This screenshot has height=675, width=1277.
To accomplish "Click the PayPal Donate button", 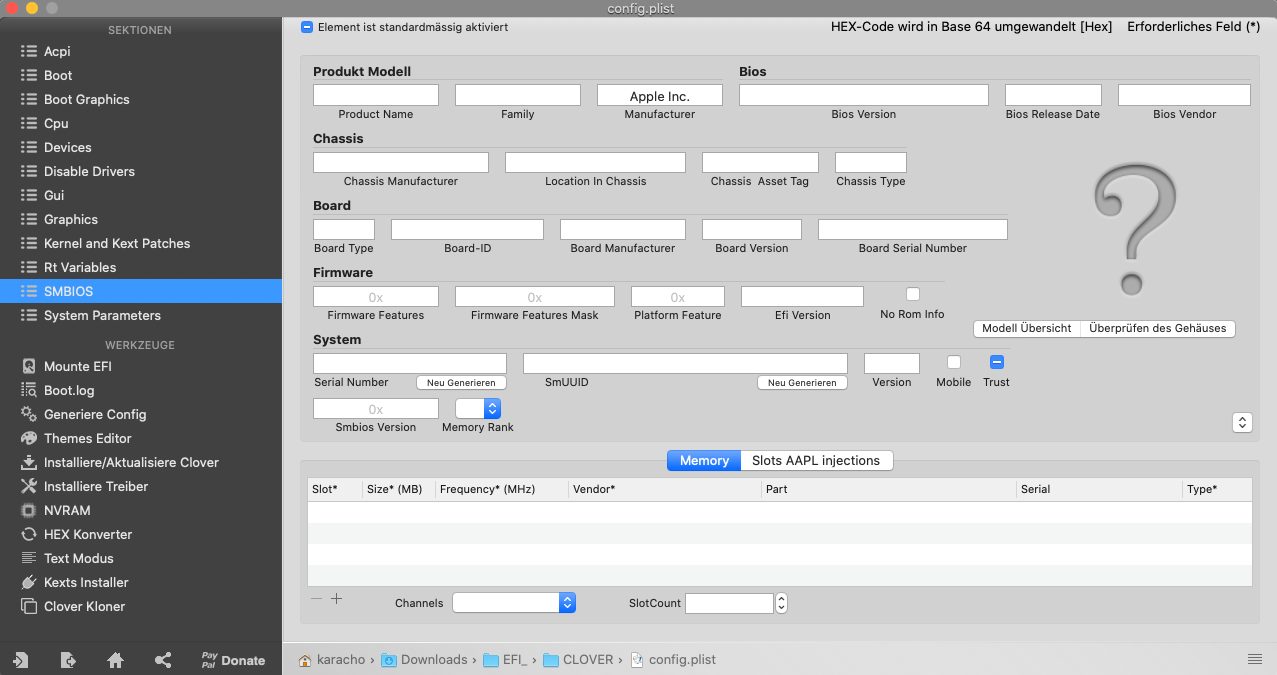I will [233, 660].
